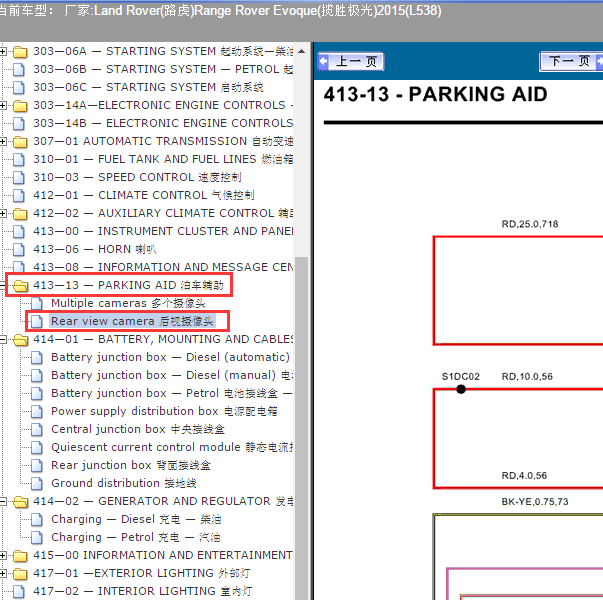Click the 413-13 PARKING AID folder icon
Viewport: 603px width, 600px height.
coord(20,285)
